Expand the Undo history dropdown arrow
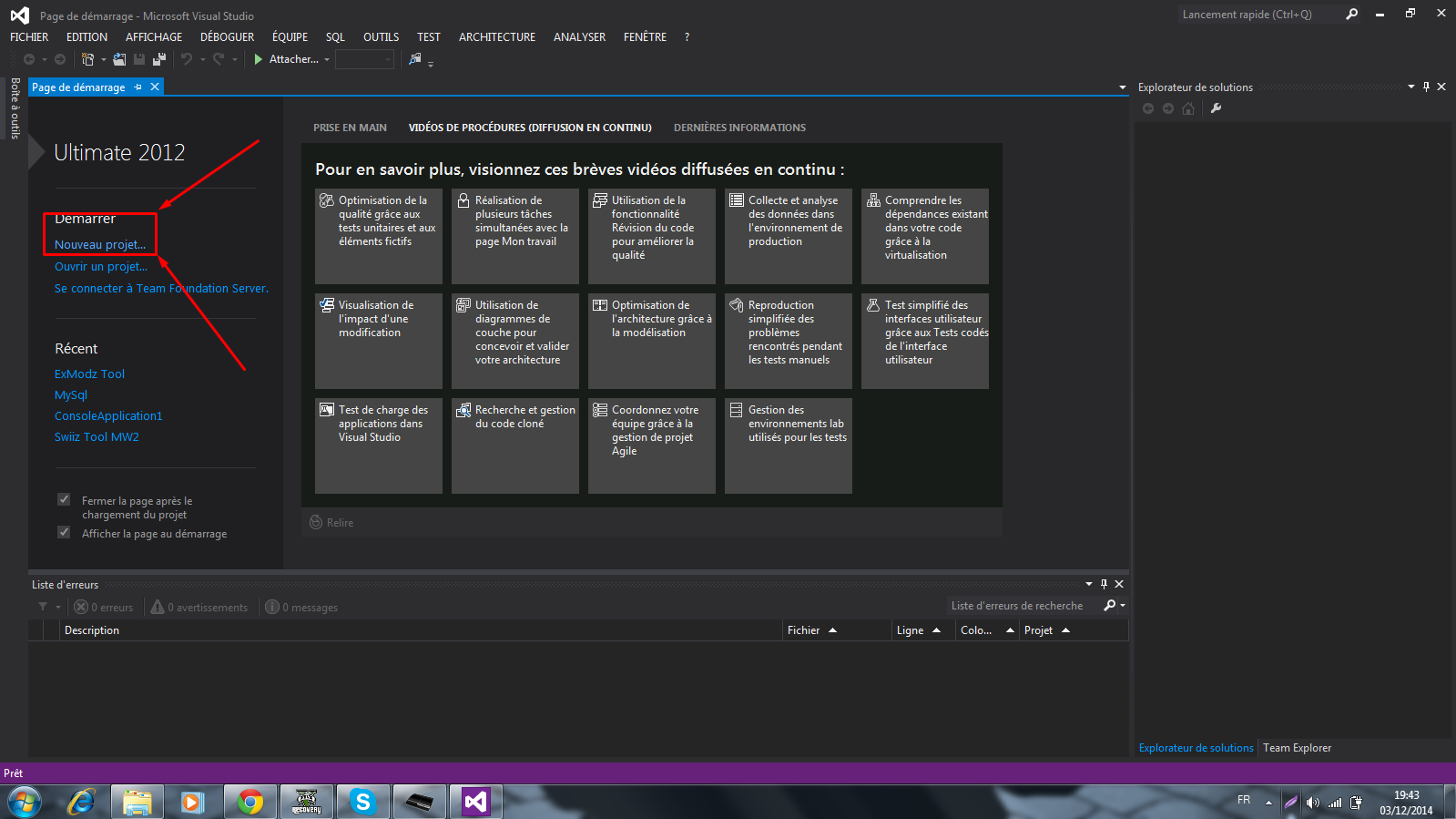Image resolution: width=1456 pixels, height=819 pixels. pyautogui.click(x=203, y=60)
